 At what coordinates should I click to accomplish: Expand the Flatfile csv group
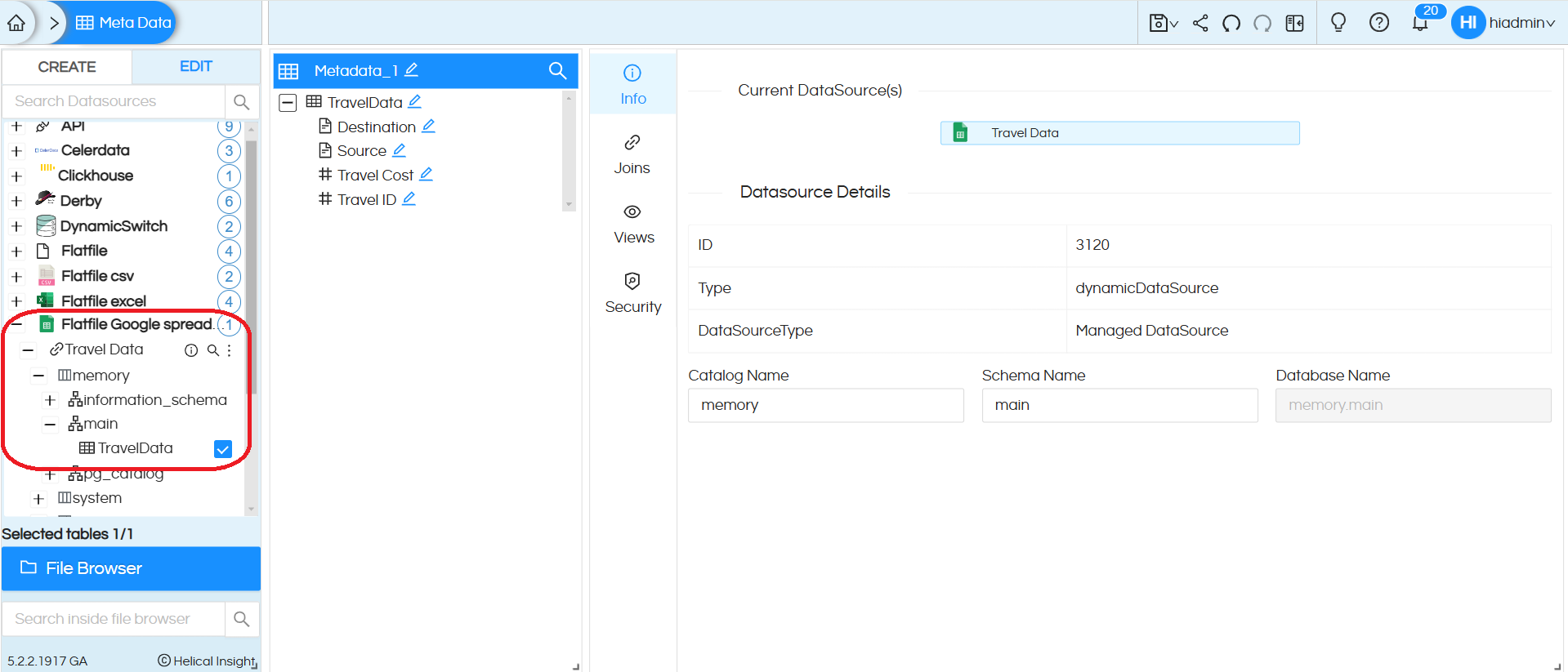click(x=16, y=277)
